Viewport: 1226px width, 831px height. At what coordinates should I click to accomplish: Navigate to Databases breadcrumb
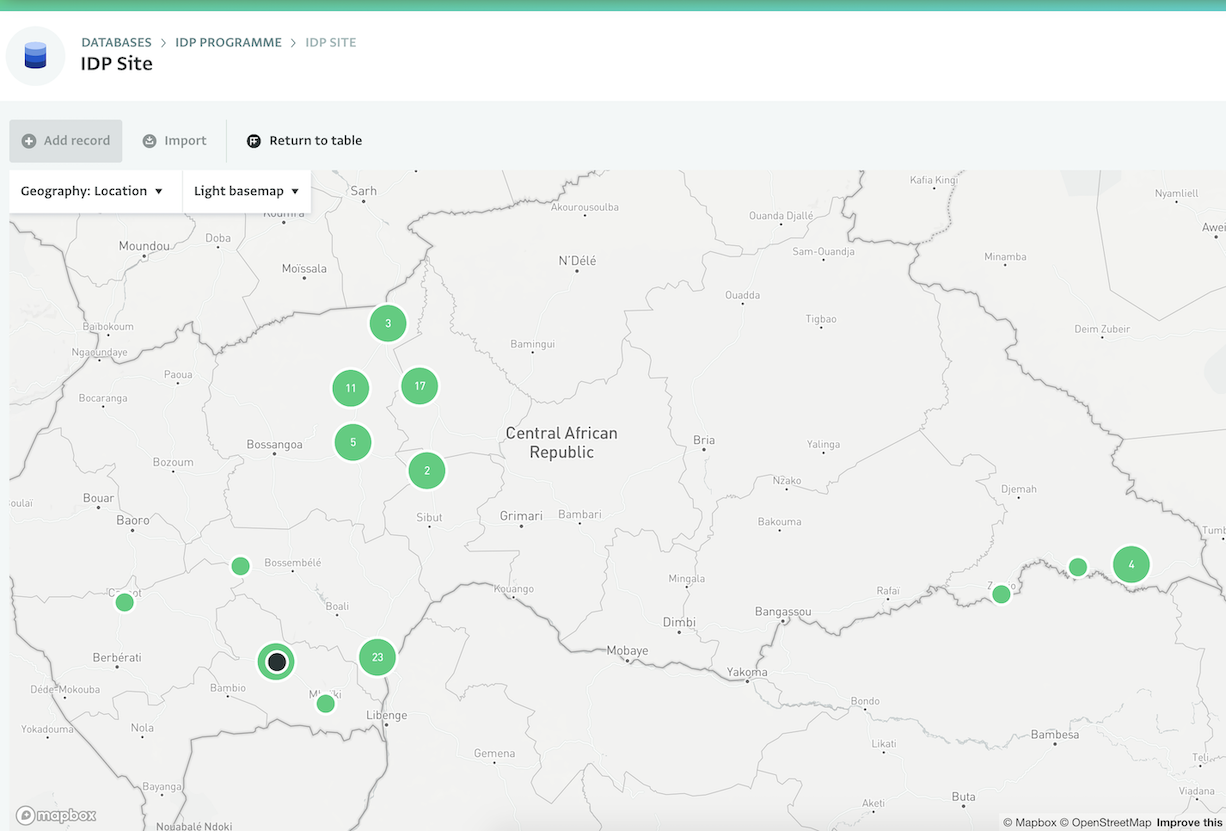click(x=116, y=42)
